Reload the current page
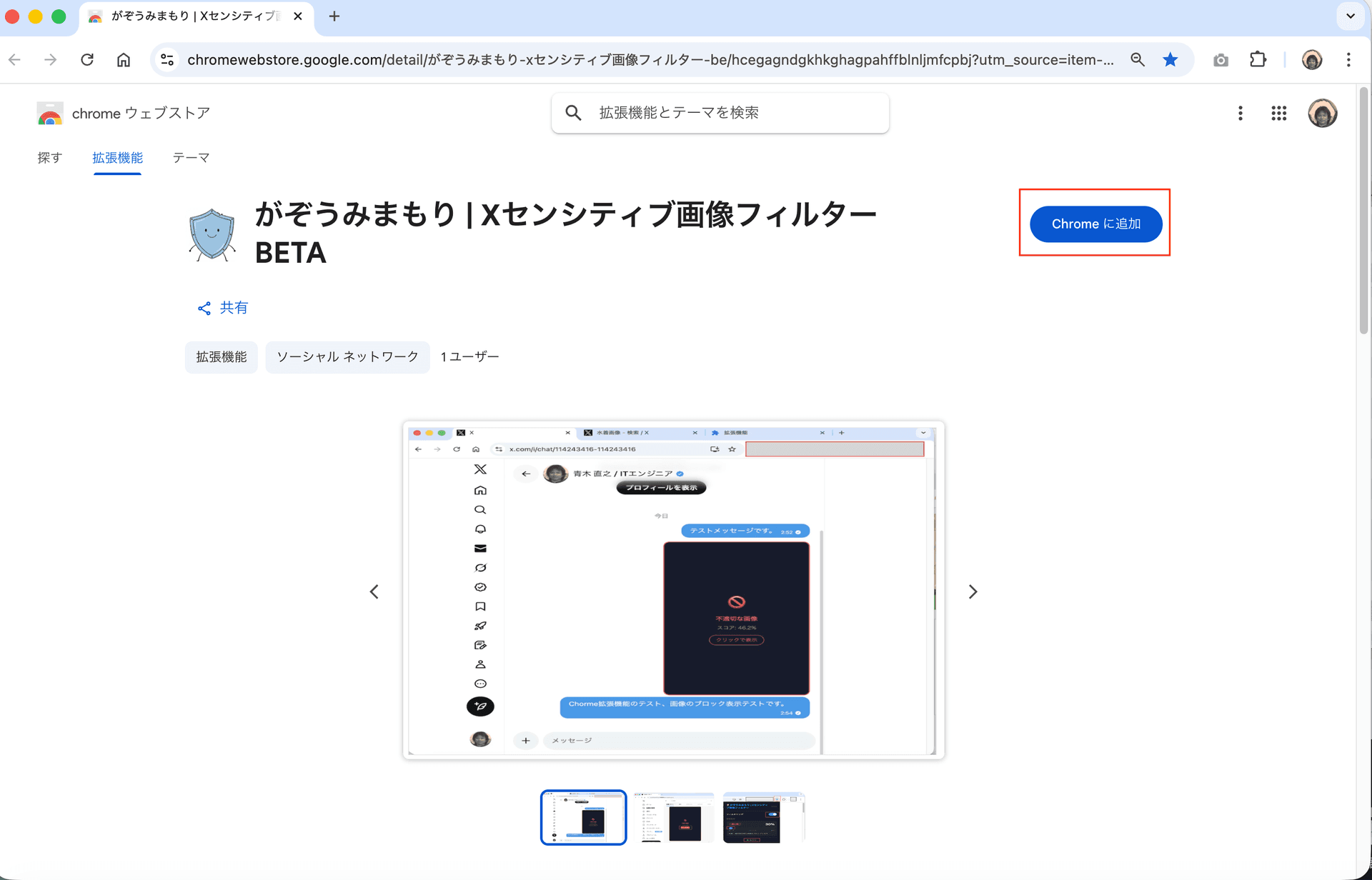1372x880 pixels. click(x=87, y=60)
